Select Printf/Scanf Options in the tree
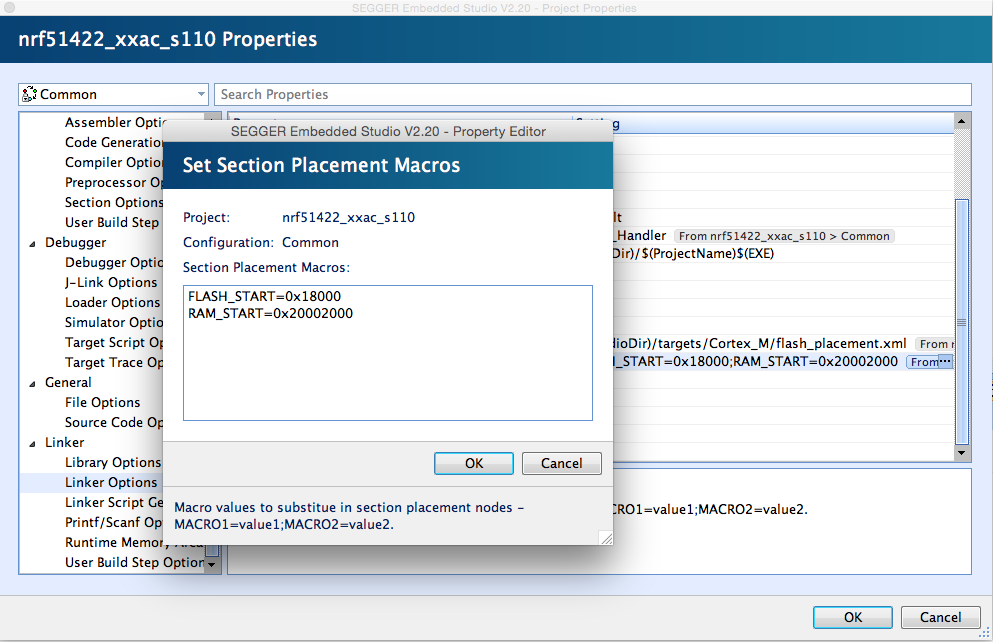993x642 pixels. coord(113,522)
